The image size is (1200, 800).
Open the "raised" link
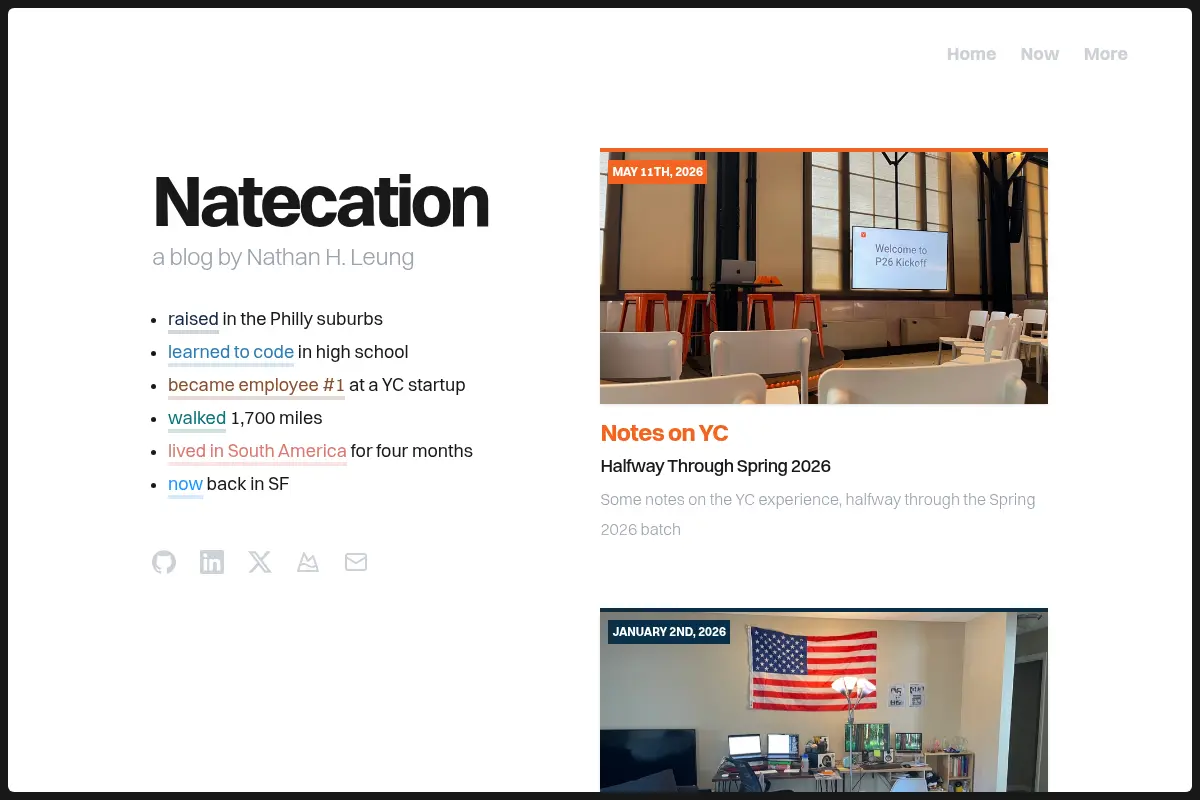tap(193, 319)
